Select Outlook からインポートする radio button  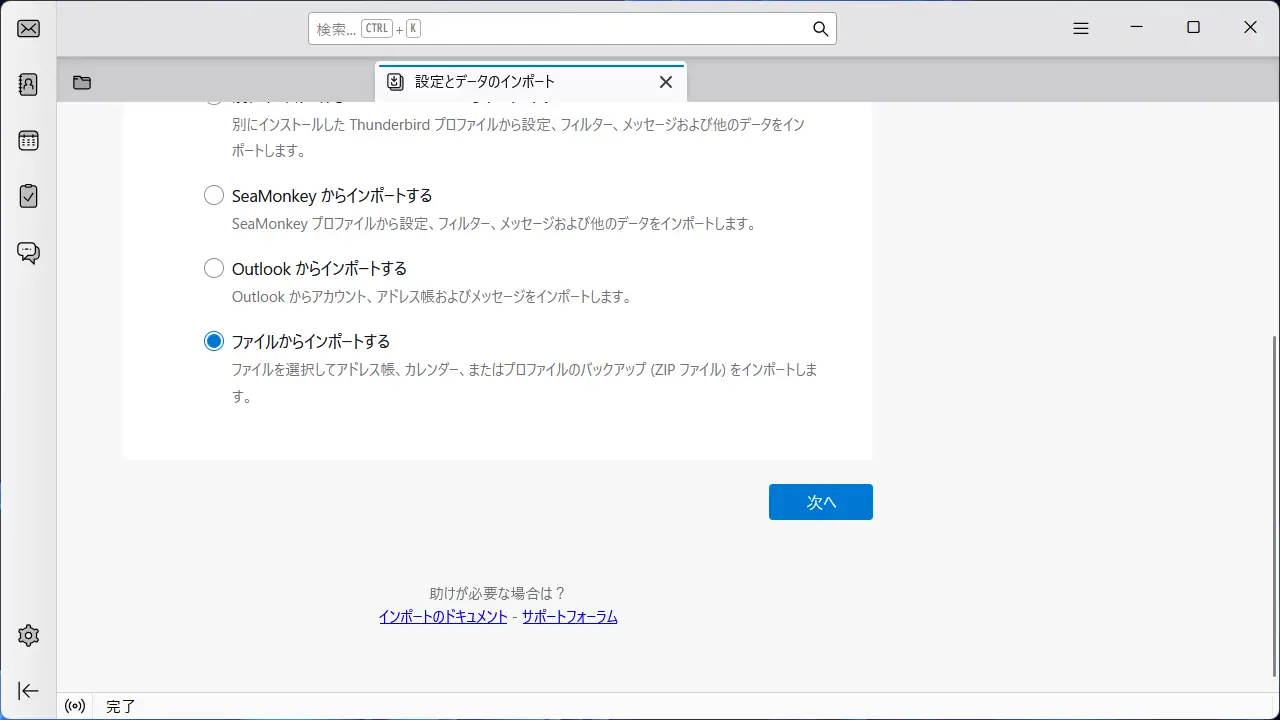[x=214, y=269]
